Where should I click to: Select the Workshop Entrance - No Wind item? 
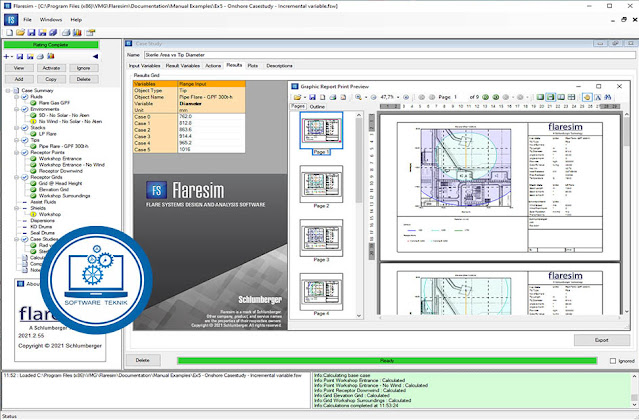(x=72, y=165)
